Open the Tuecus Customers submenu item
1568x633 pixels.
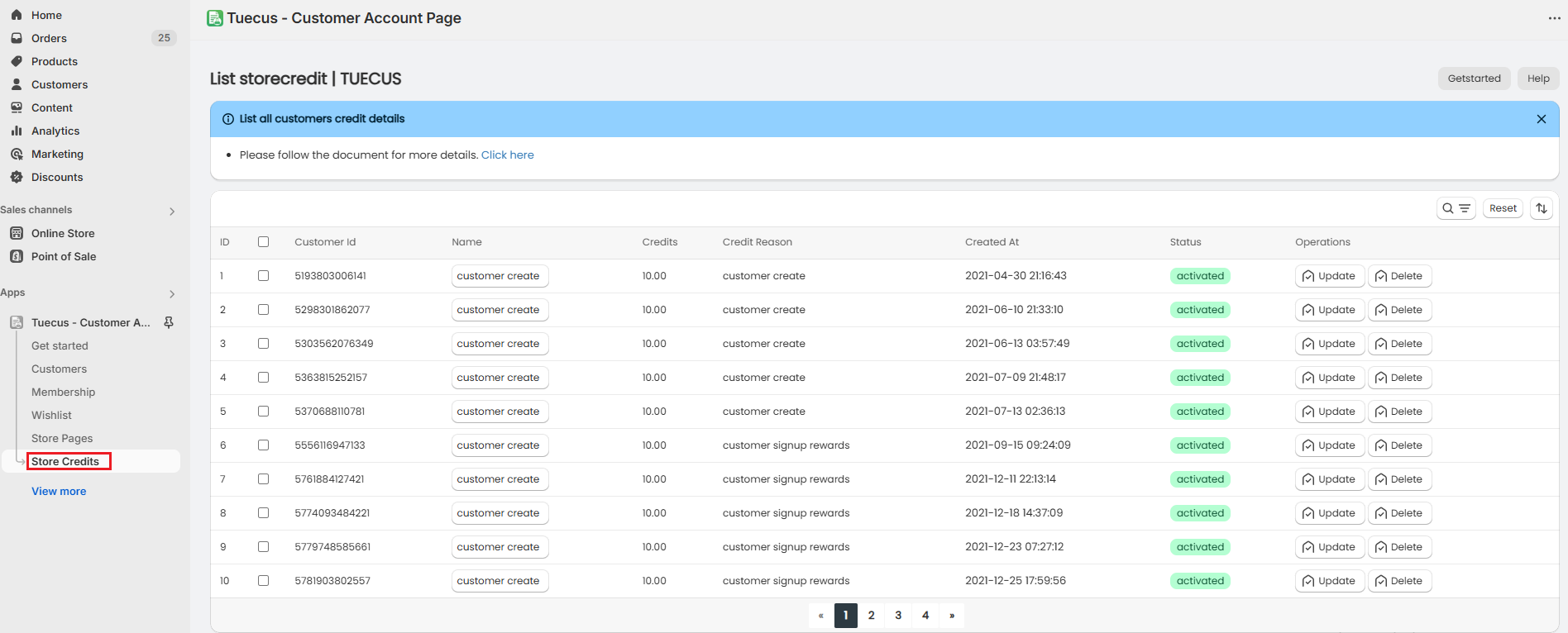tap(59, 369)
